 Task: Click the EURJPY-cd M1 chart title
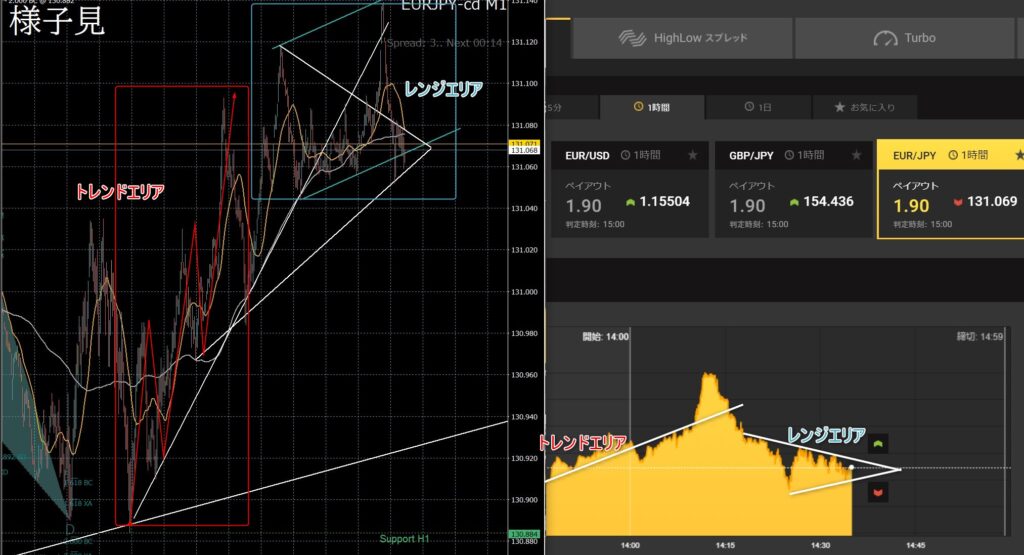pos(453,6)
